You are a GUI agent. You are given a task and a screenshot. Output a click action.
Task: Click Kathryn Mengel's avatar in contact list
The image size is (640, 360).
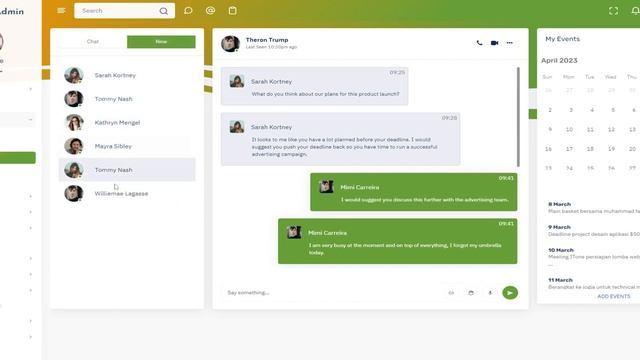(x=74, y=122)
